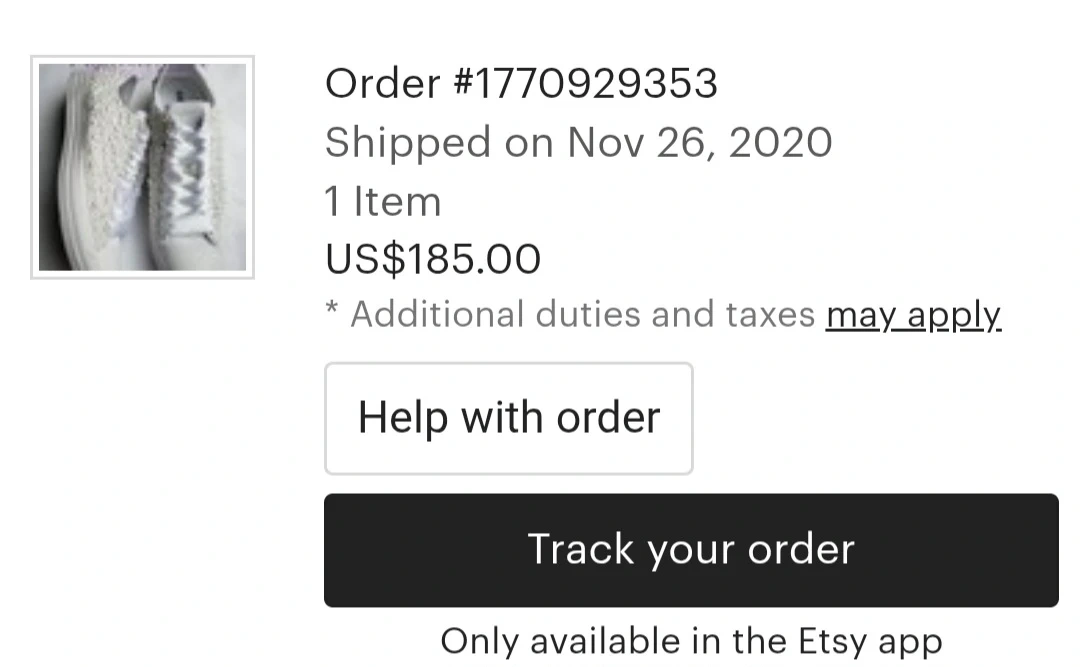This screenshot has height=667, width=1080.
Task: Follow the "may apply" link
Action: point(913,315)
